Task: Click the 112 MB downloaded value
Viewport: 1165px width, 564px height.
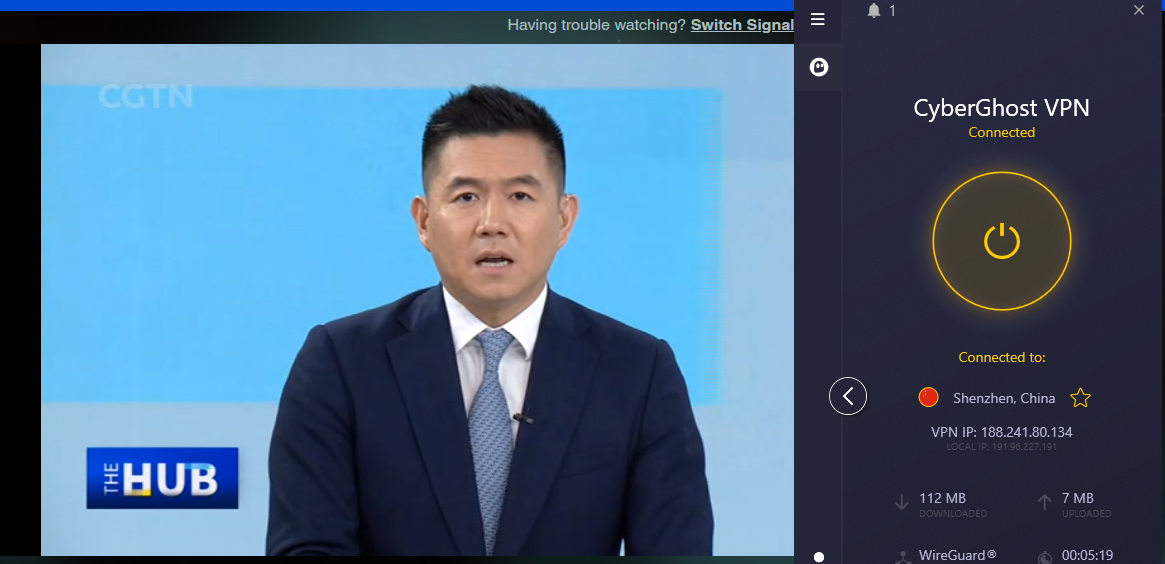Action: tap(942, 498)
